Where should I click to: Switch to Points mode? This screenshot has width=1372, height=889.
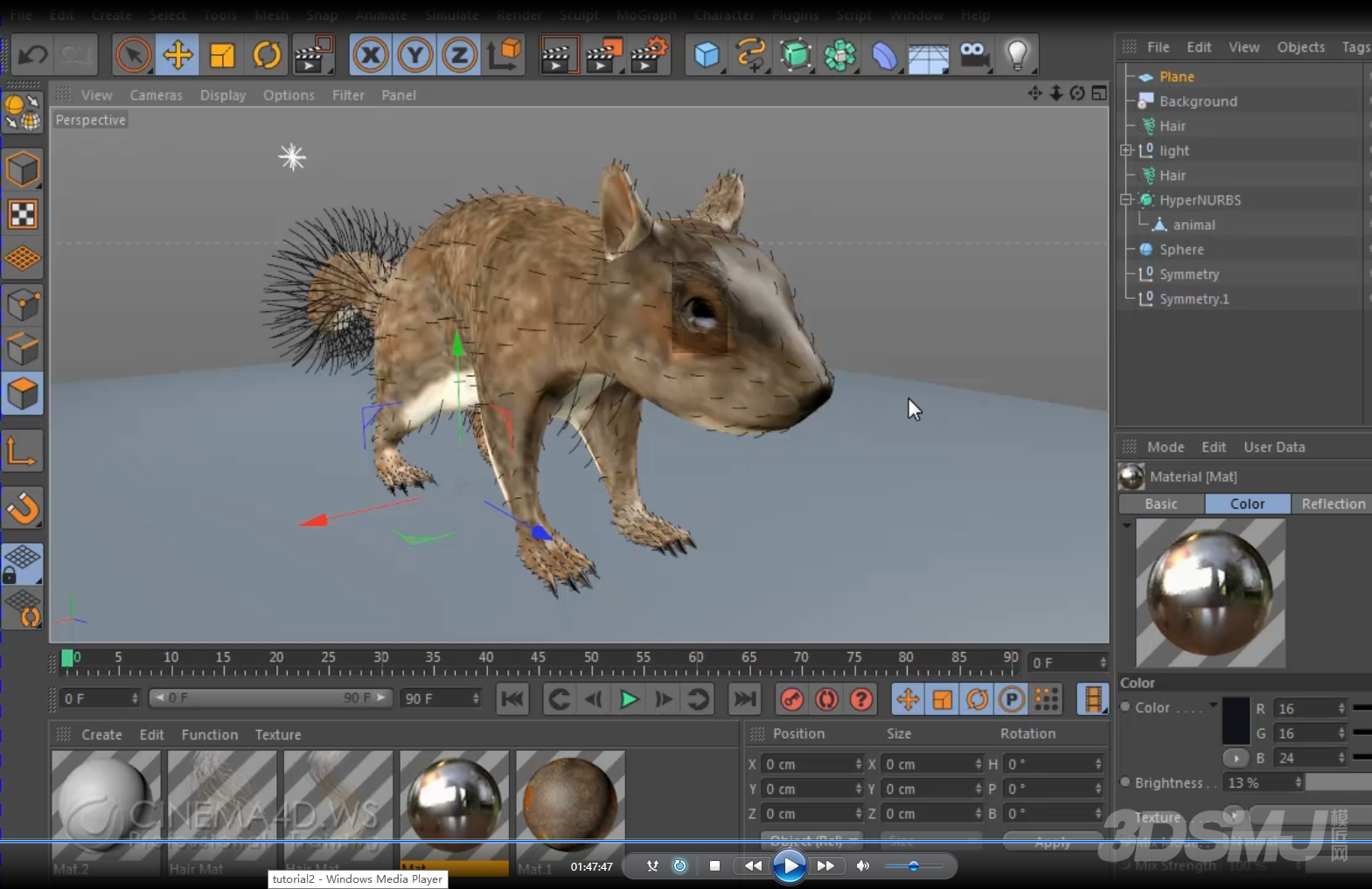(x=23, y=305)
